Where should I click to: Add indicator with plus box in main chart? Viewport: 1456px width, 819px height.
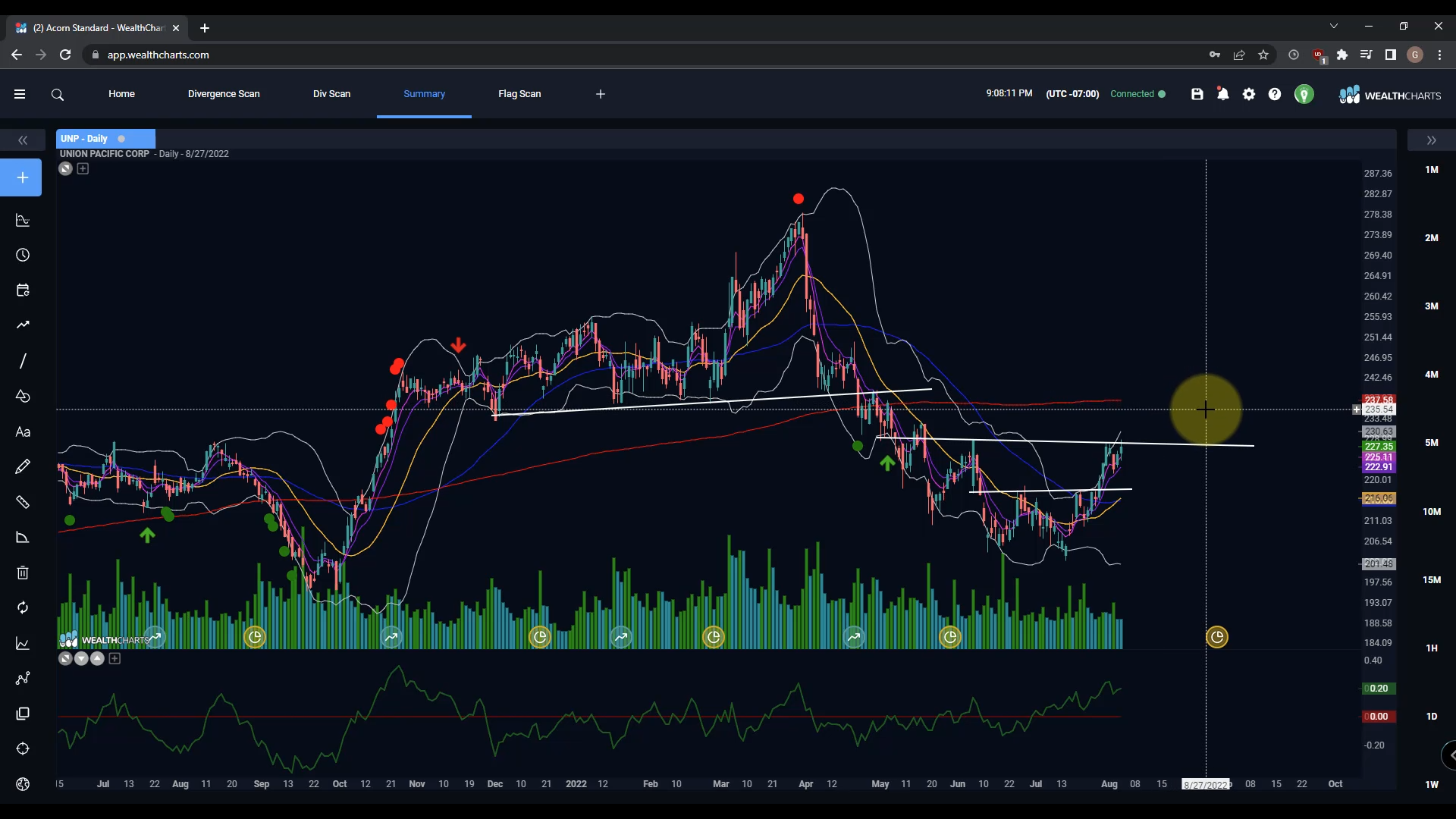pos(83,169)
